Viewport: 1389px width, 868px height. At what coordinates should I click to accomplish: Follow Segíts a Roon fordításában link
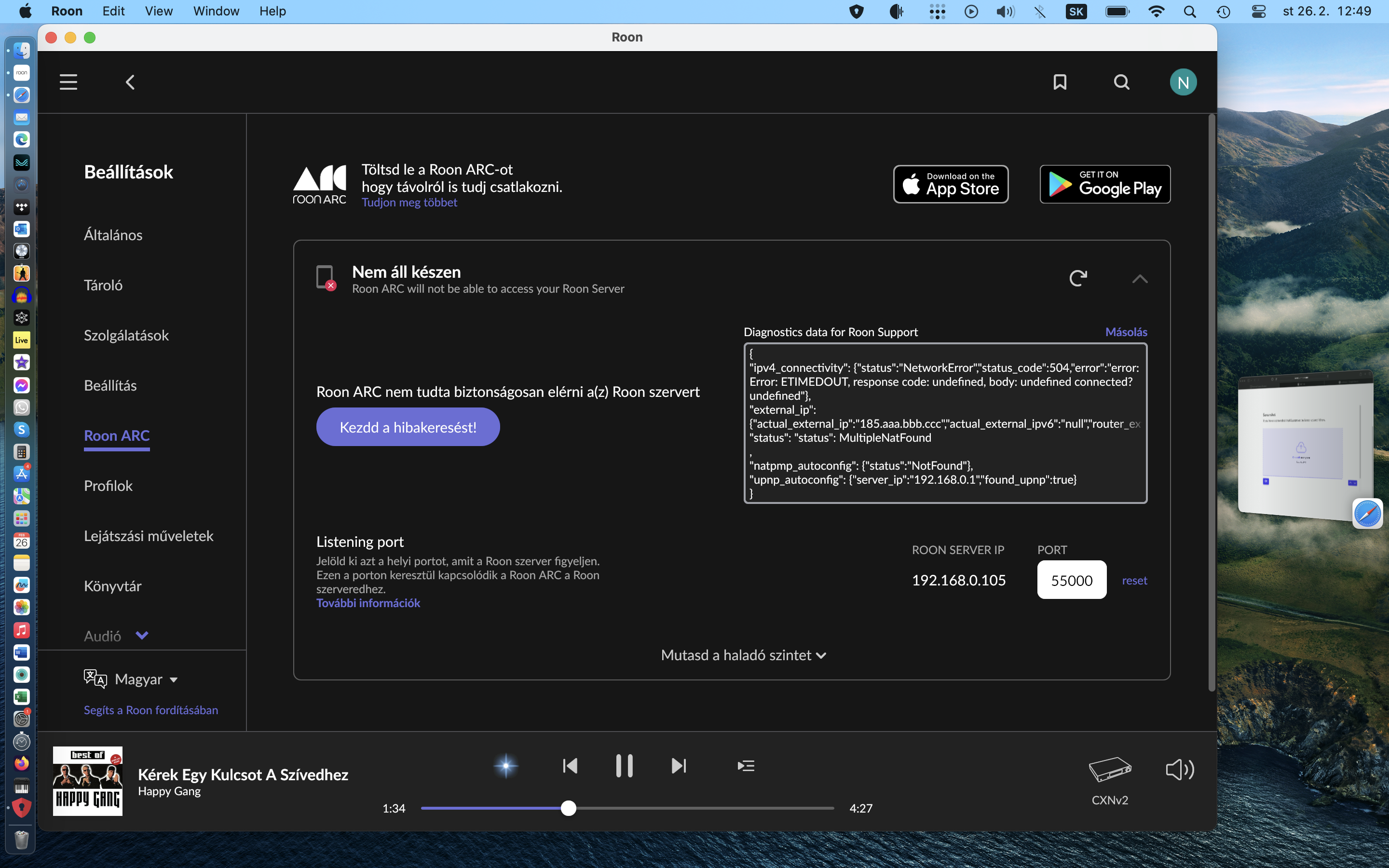click(x=151, y=710)
